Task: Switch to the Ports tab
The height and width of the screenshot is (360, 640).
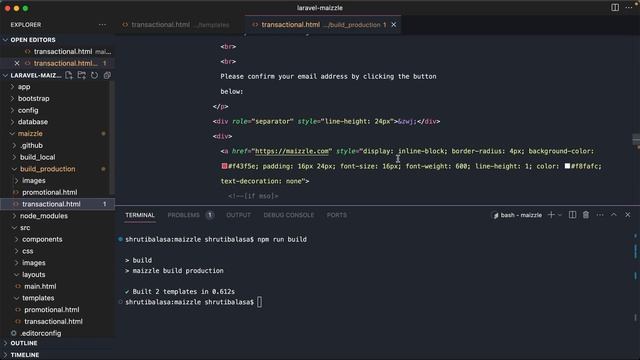Action: click(336, 215)
